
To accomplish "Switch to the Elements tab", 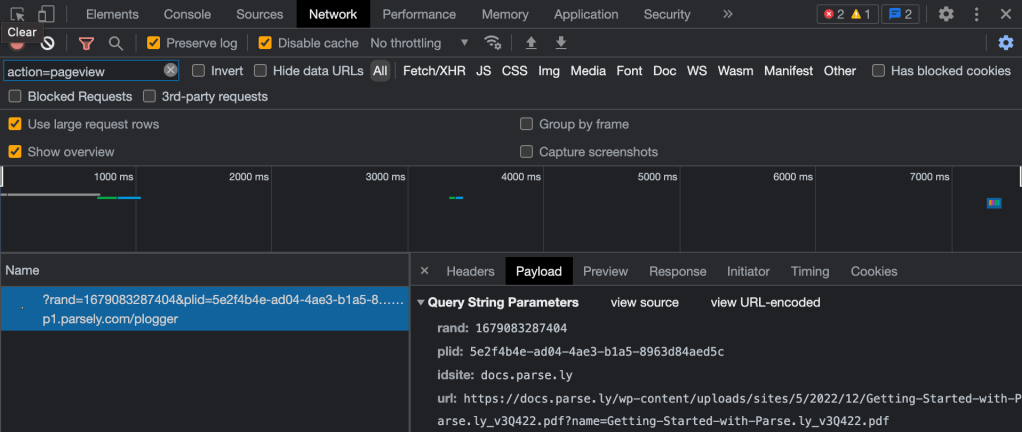I will point(112,14).
